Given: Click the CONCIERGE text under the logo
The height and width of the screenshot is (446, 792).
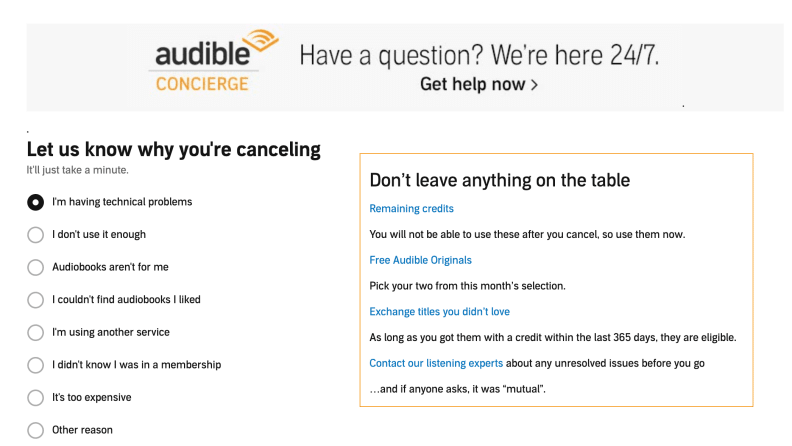Looking at the screenshot, I should (202, 84).
